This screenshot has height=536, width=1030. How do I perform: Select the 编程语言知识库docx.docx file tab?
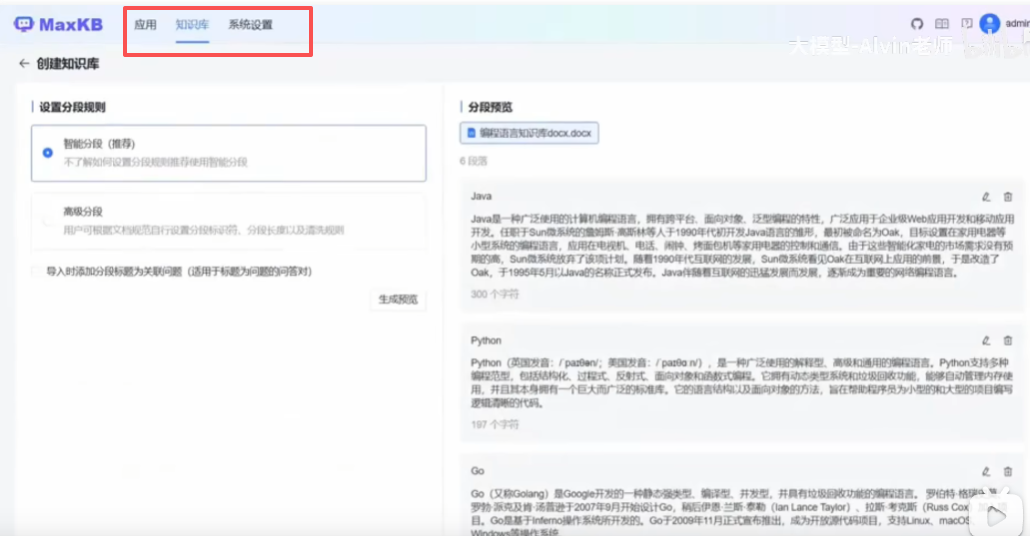pyautogui.click(x=529, y=133)
